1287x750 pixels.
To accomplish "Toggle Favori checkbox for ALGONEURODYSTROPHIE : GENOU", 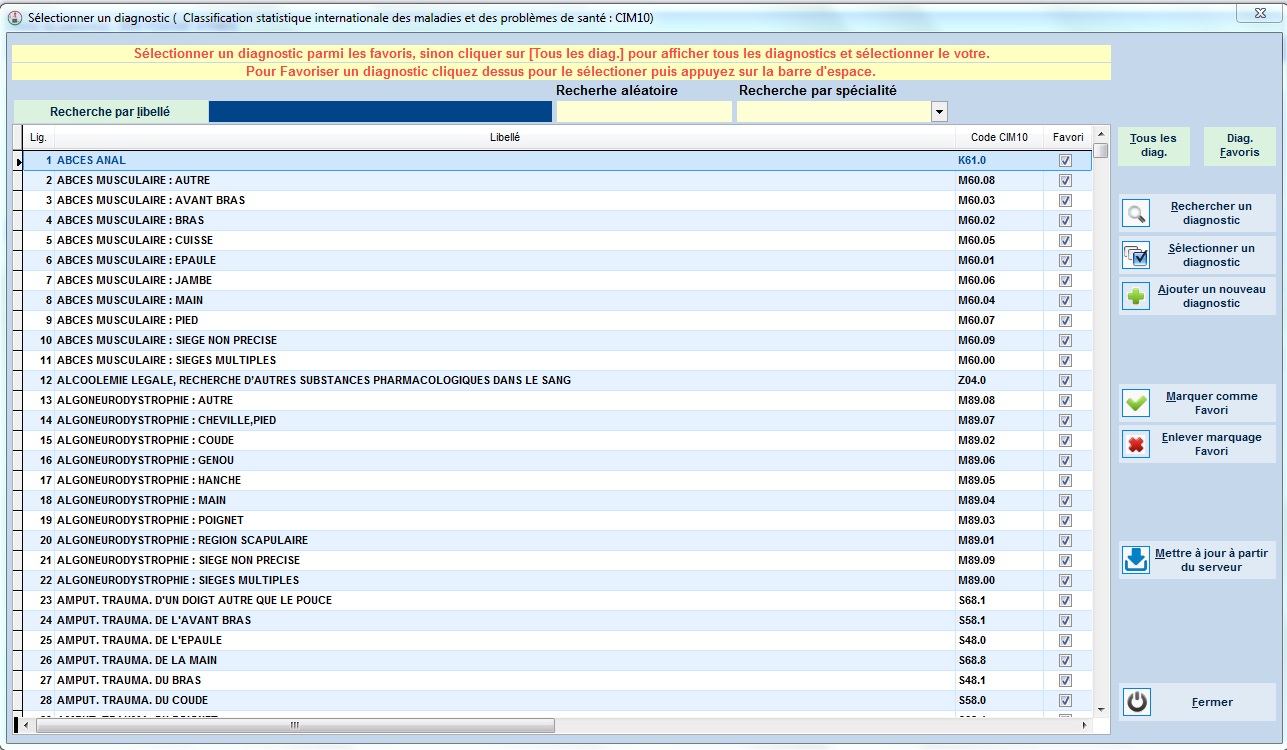I will [x=1065, y=460].
